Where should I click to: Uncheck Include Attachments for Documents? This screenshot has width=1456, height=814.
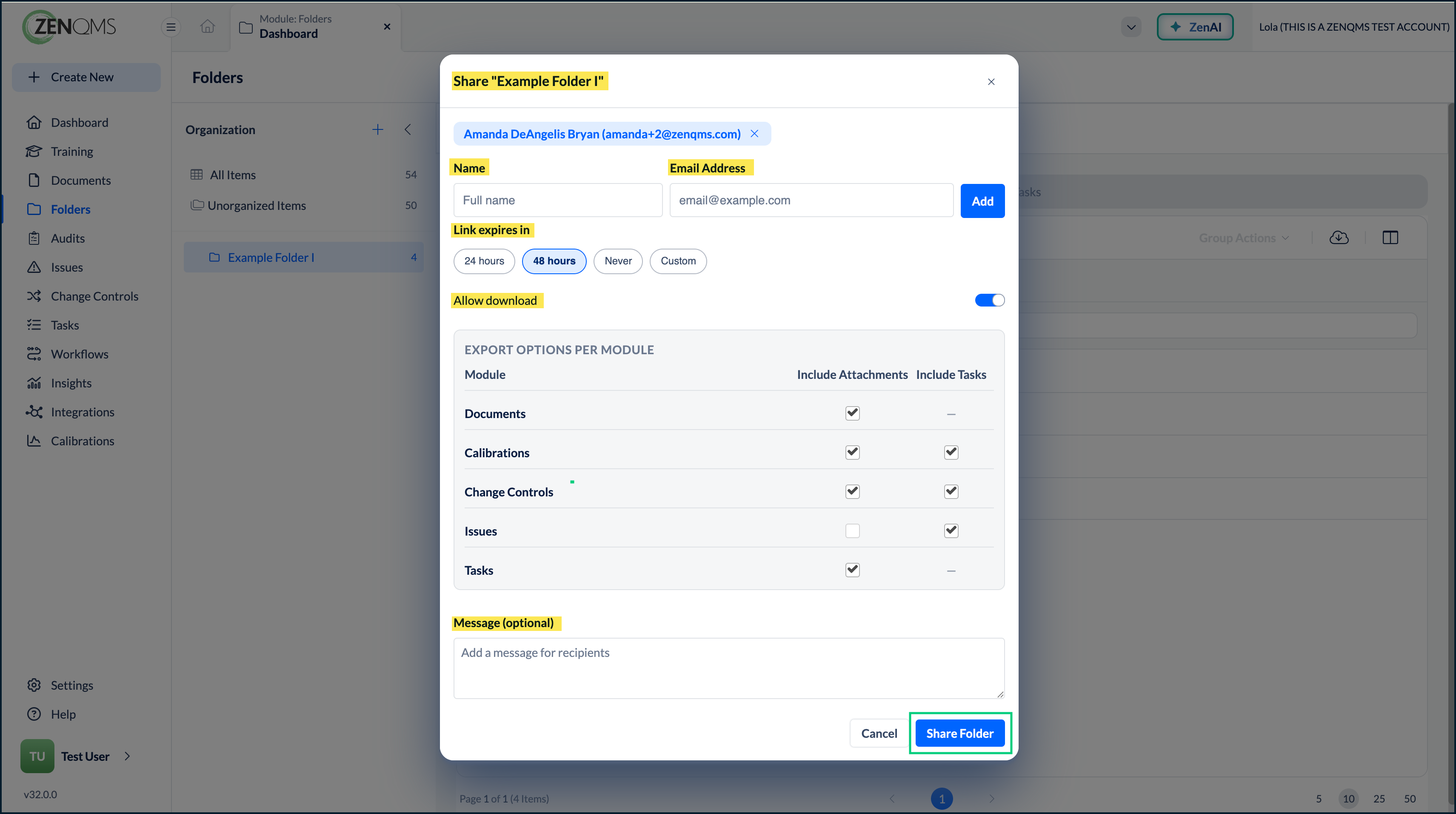[852, 413]
